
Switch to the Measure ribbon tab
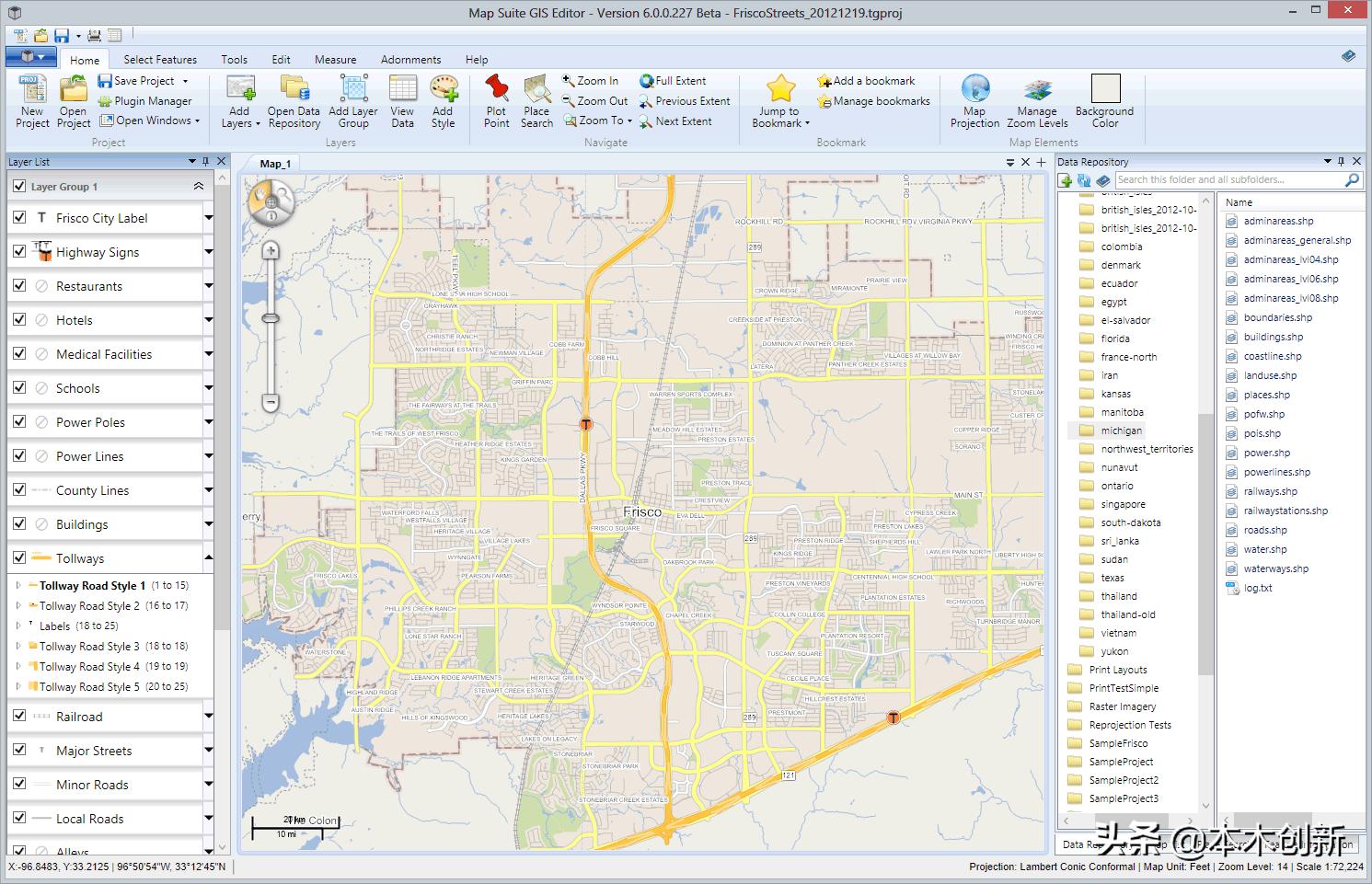coord(335,60)
